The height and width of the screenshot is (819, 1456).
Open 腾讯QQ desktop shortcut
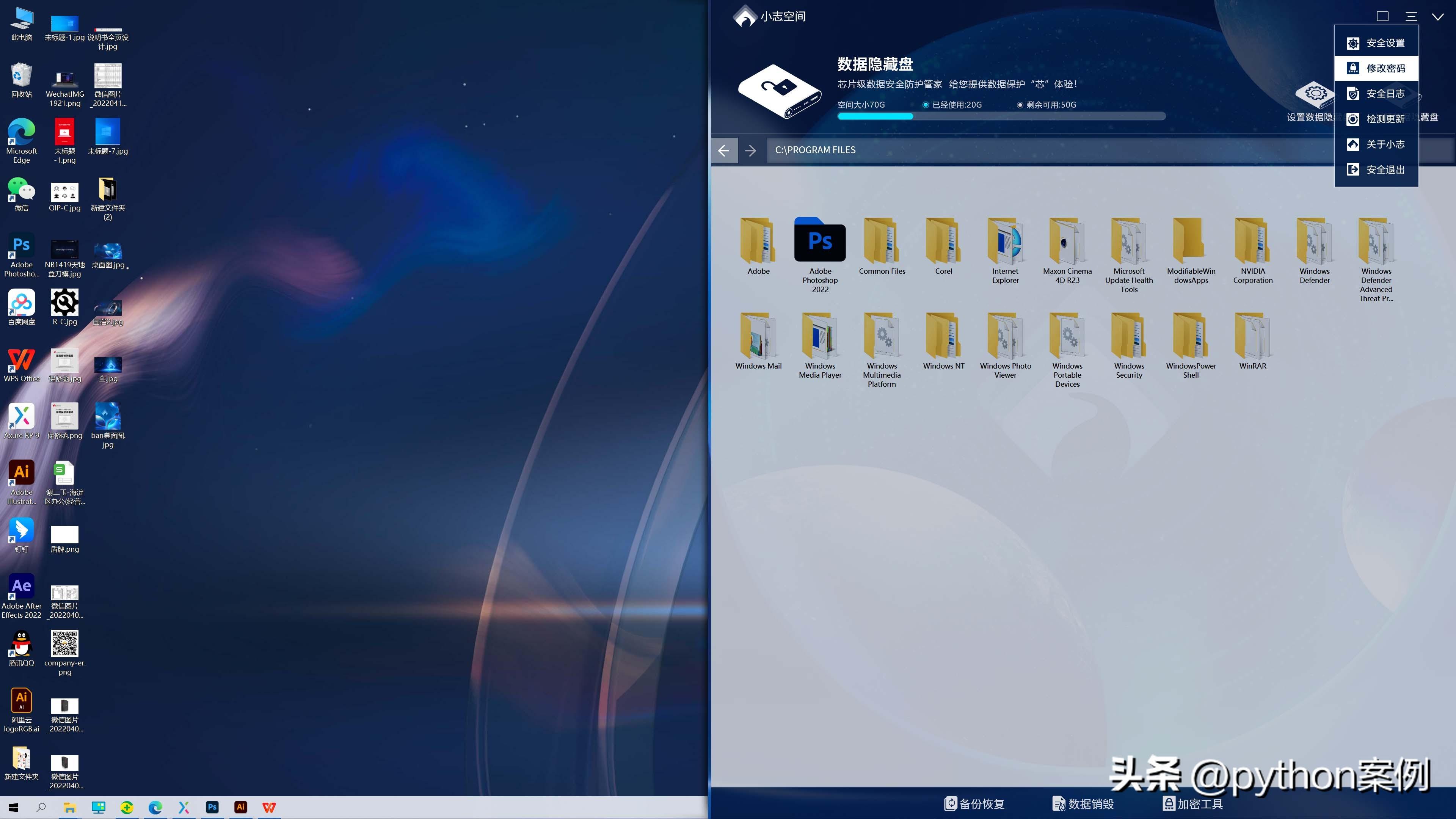[22, 649]
